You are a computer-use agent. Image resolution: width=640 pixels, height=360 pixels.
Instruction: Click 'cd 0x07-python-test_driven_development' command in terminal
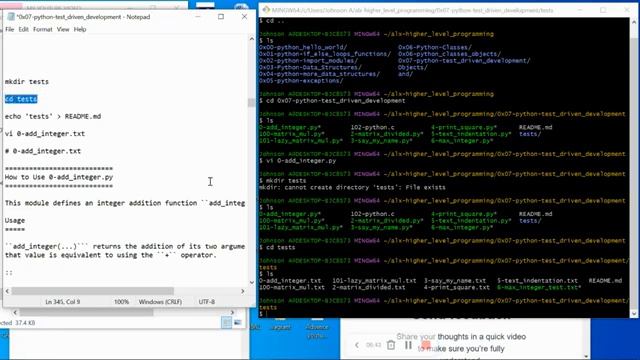(x=336, y=101)
